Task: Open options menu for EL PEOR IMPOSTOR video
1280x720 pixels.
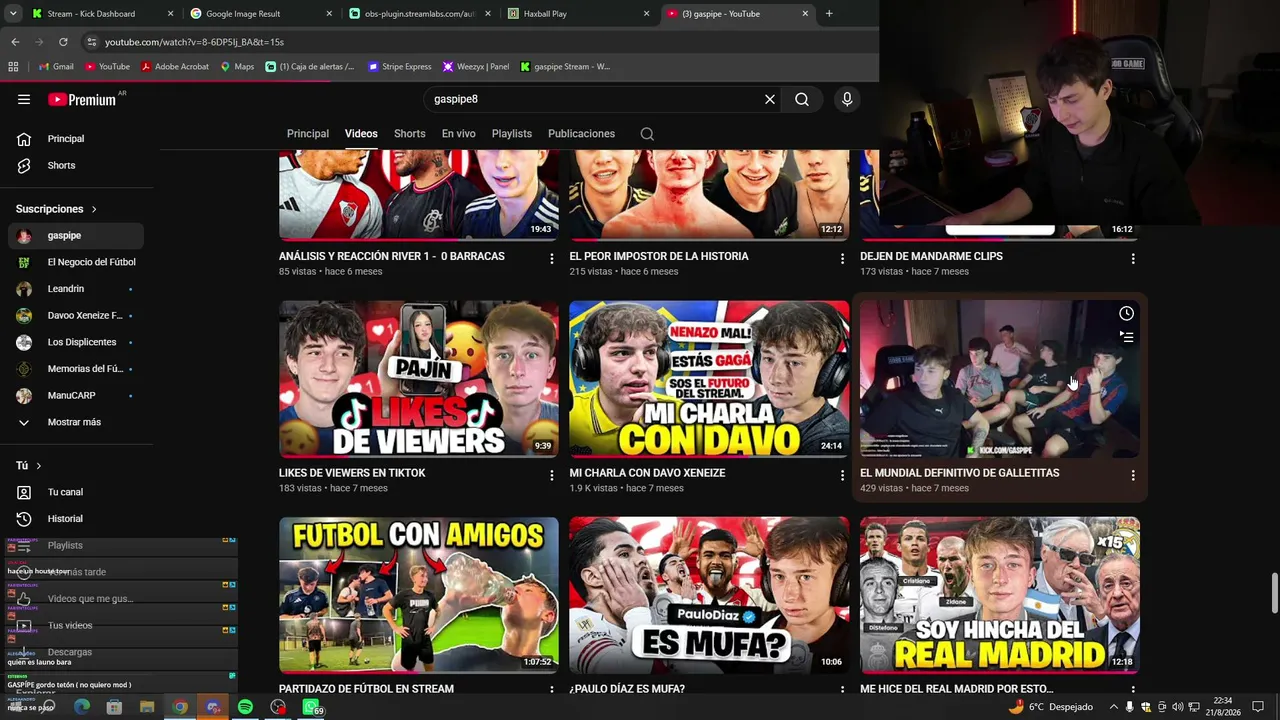Action: 842,258
